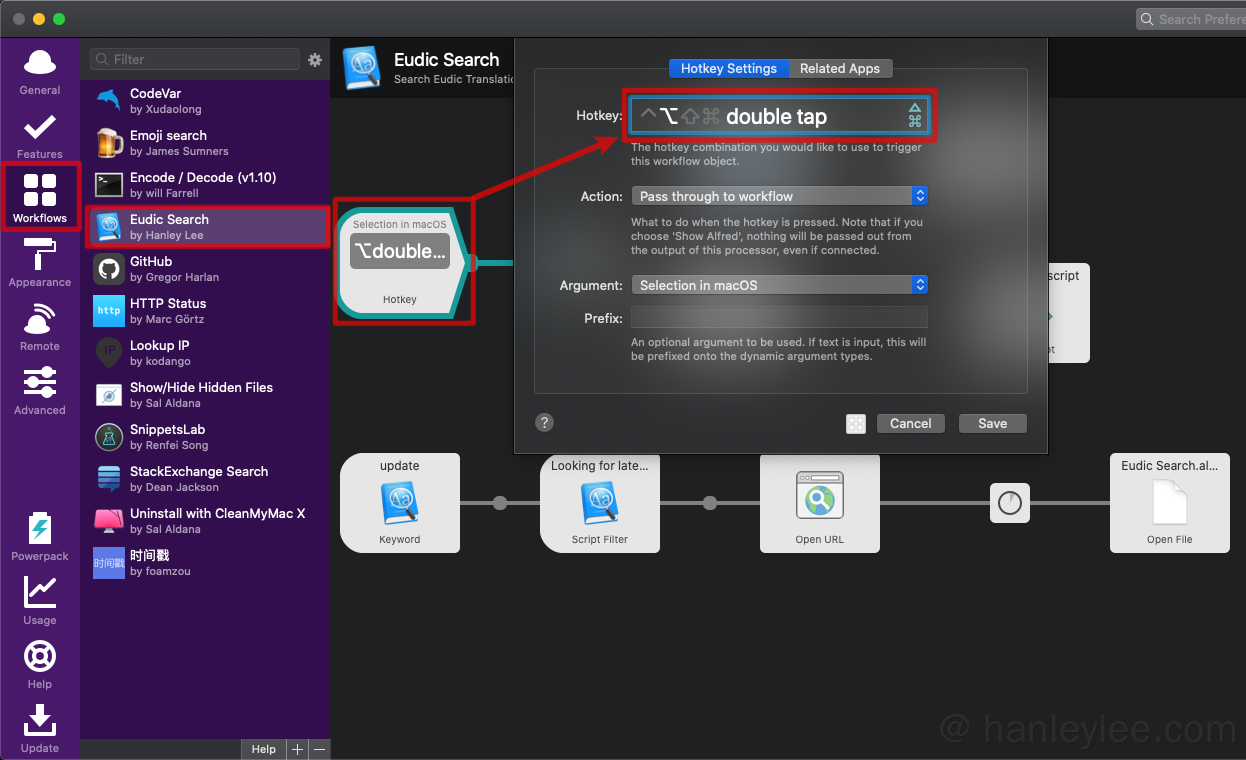Open the General preferences section
1246x760 pixels.
40,71
